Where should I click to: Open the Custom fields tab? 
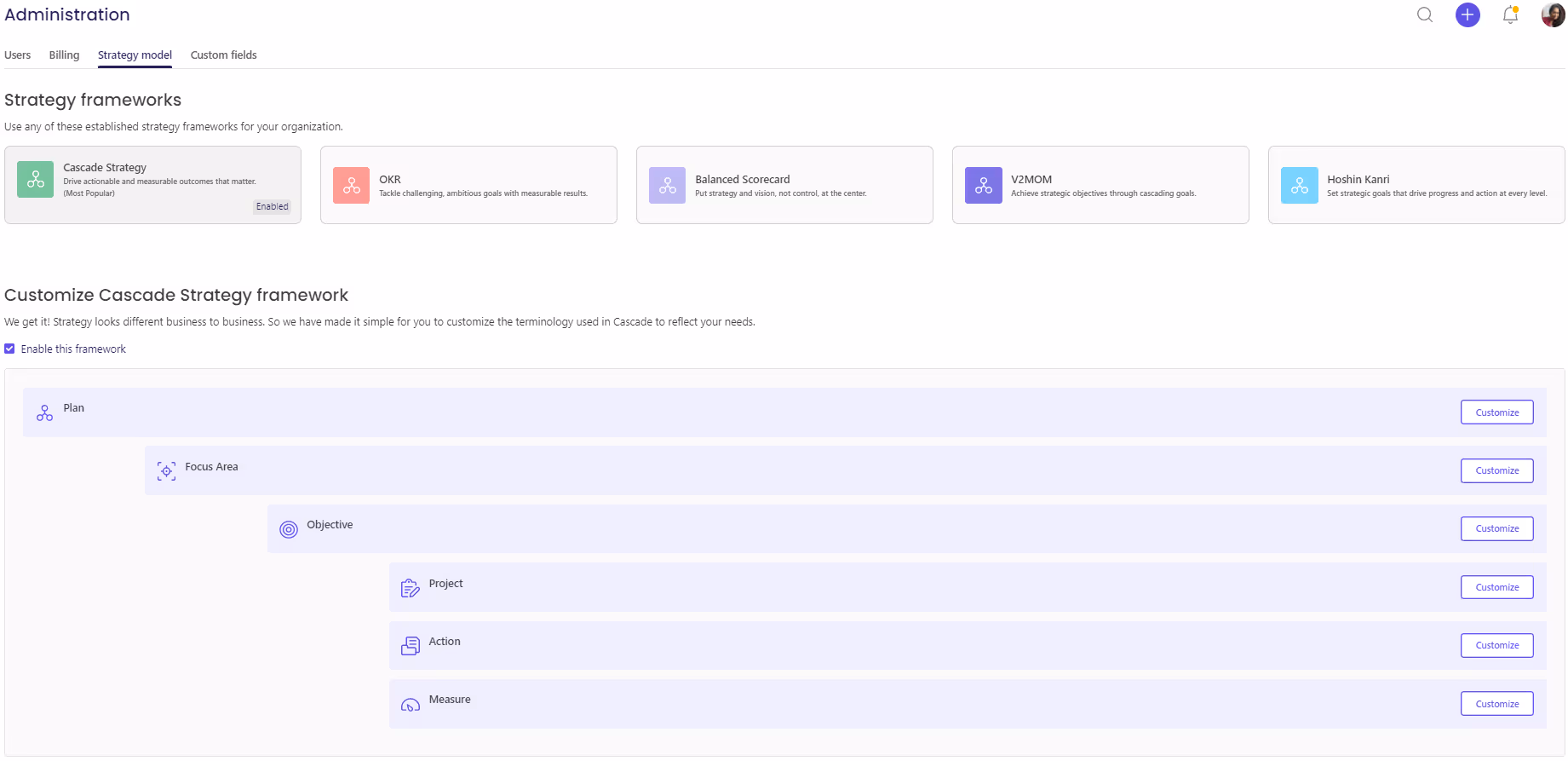(x=223, y=55)
